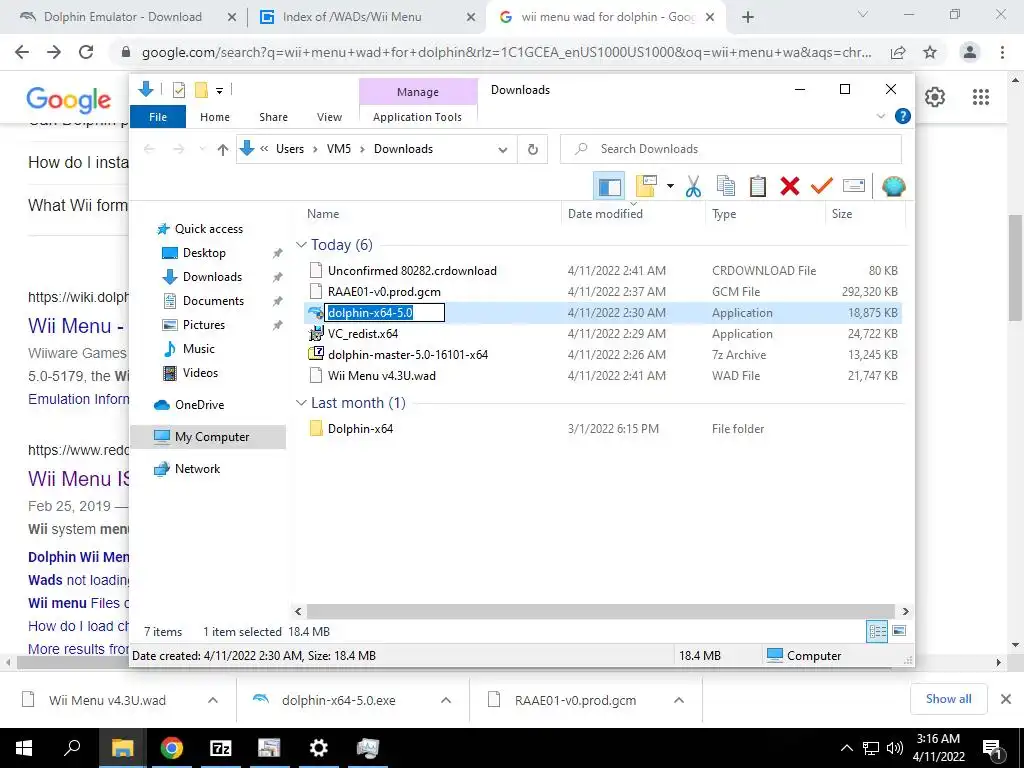Click the red X Delete icon

click(790, 186)
